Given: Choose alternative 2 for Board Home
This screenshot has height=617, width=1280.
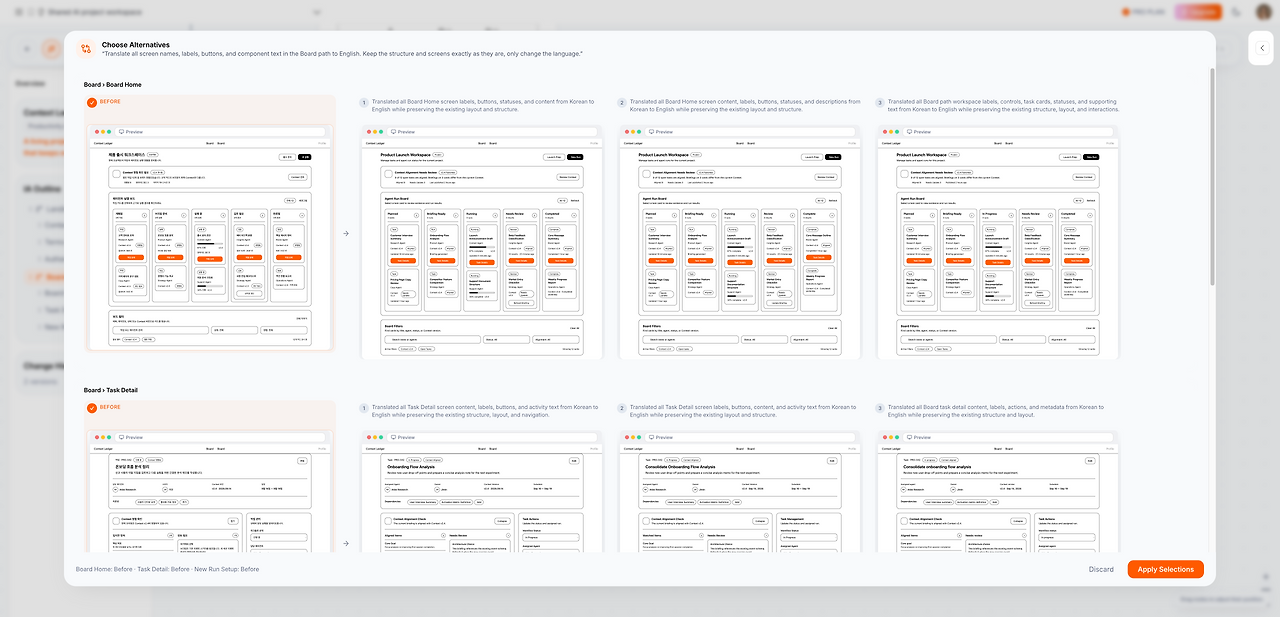Looking at the screenshot, I should 622,103.
